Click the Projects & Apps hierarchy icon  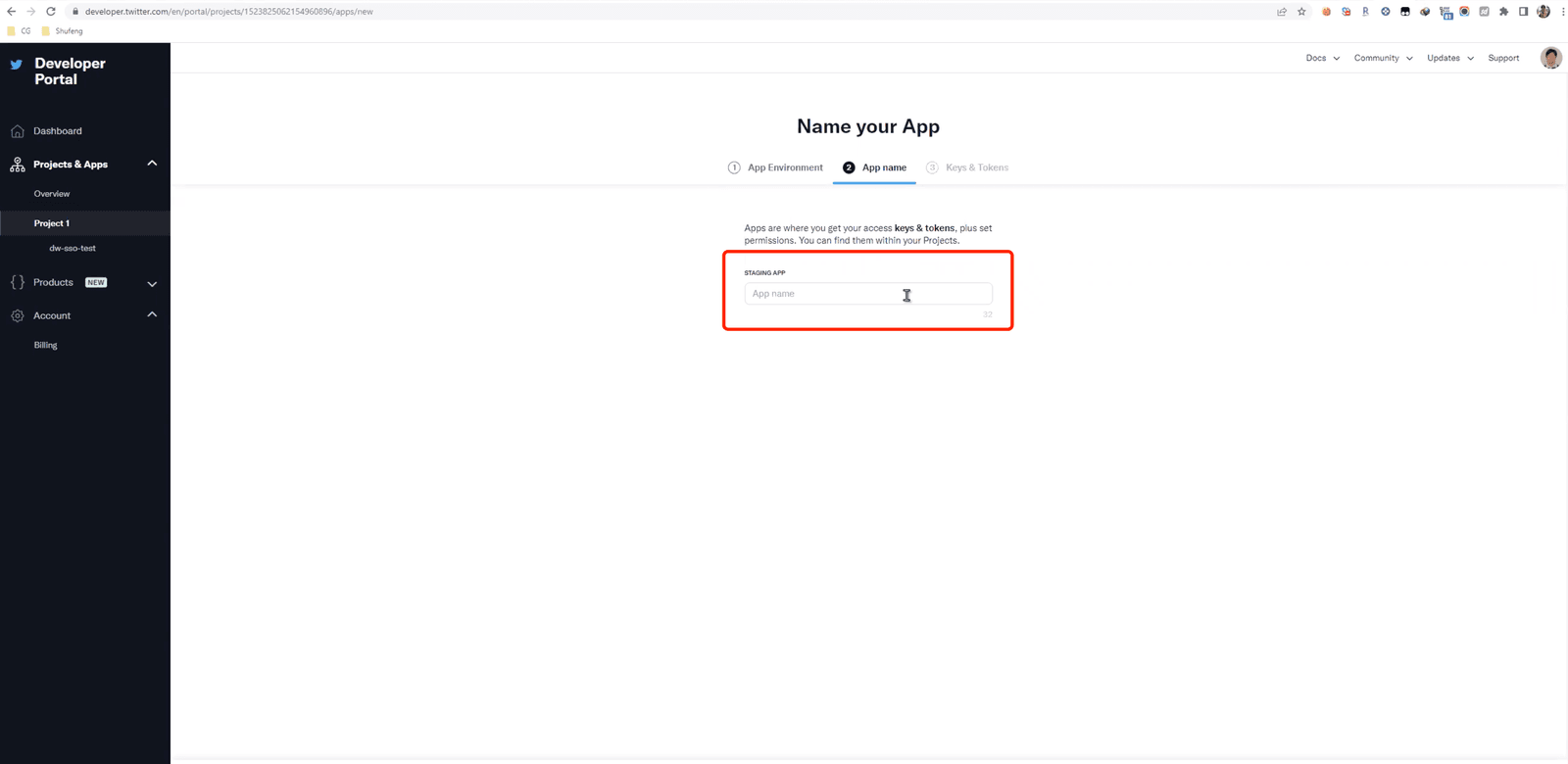pos(17,165)
